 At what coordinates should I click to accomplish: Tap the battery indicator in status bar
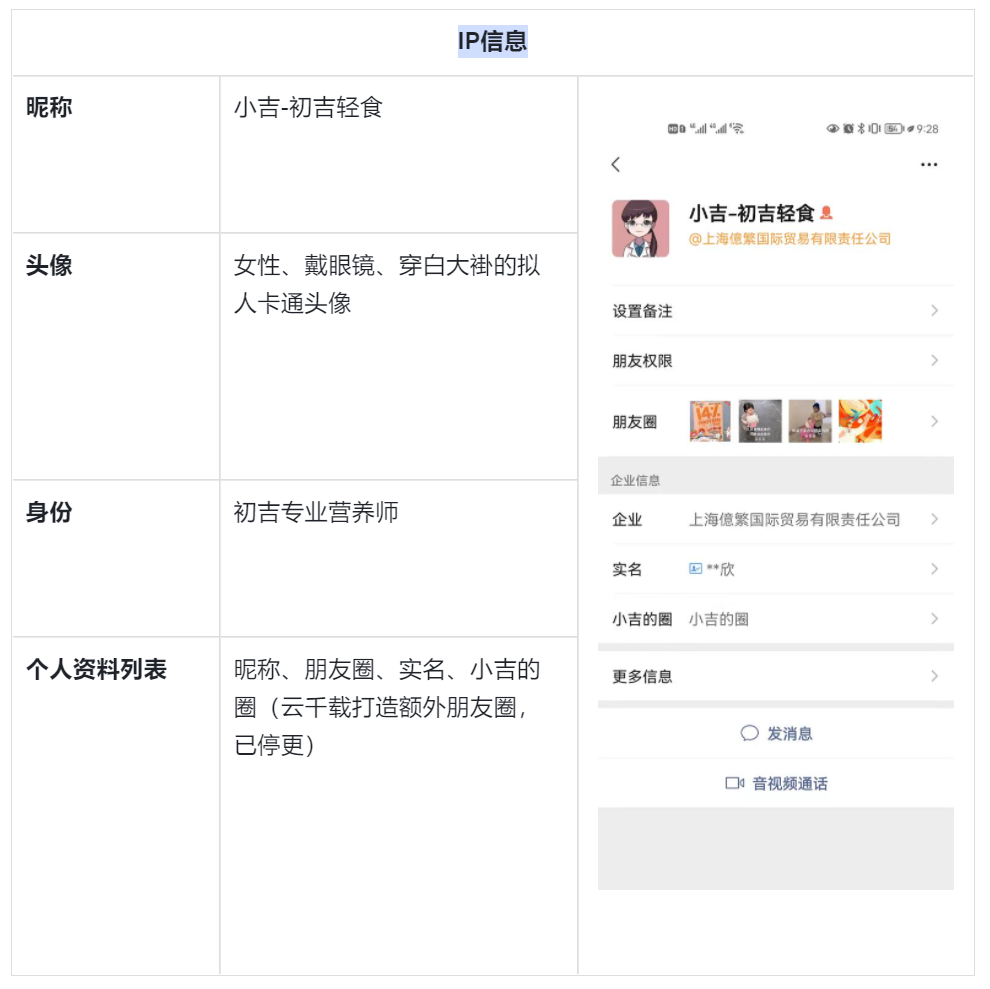[894, 129]
